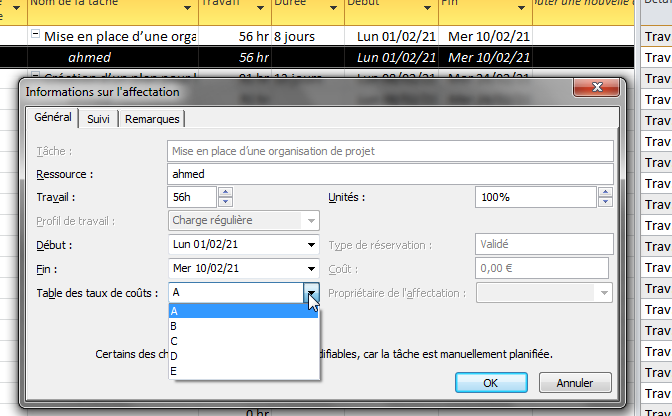
Task: Open the Remarques tab
Action: 152,119
